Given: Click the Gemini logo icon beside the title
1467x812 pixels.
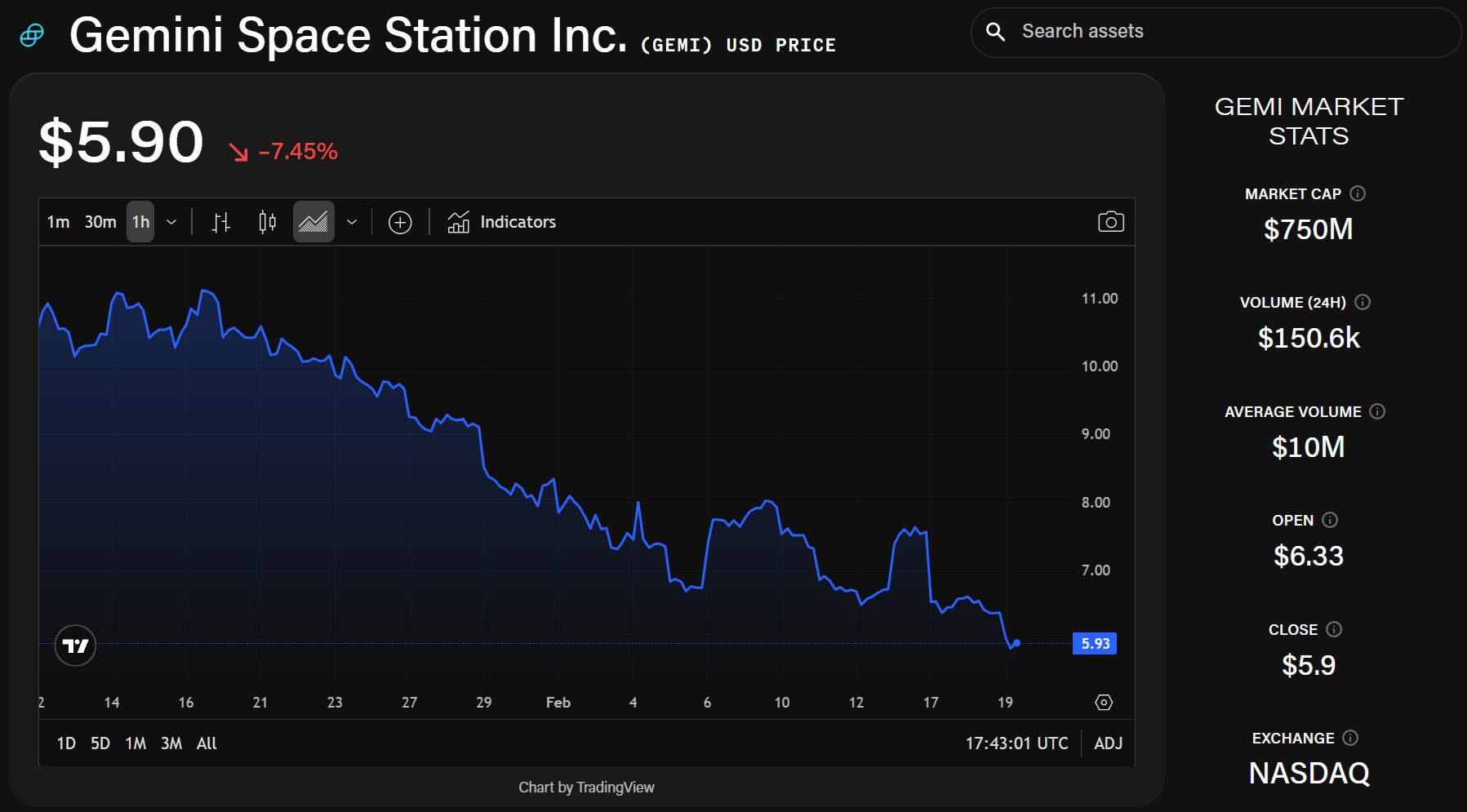Looking at the screenshot, I should click(x=32, y=35).
